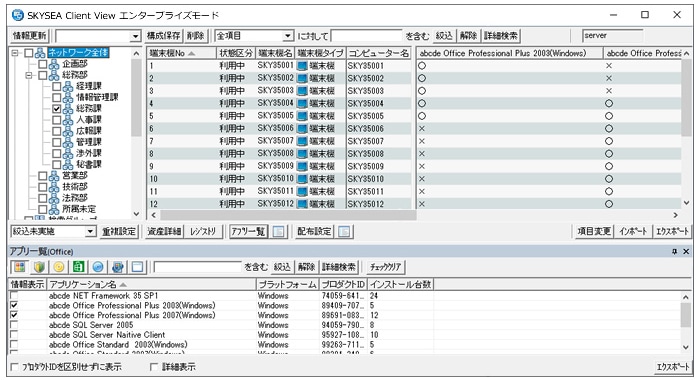Select the Windows-logo app filter icon
Viewport: 700px width, 380px height.
pos(20,267)
